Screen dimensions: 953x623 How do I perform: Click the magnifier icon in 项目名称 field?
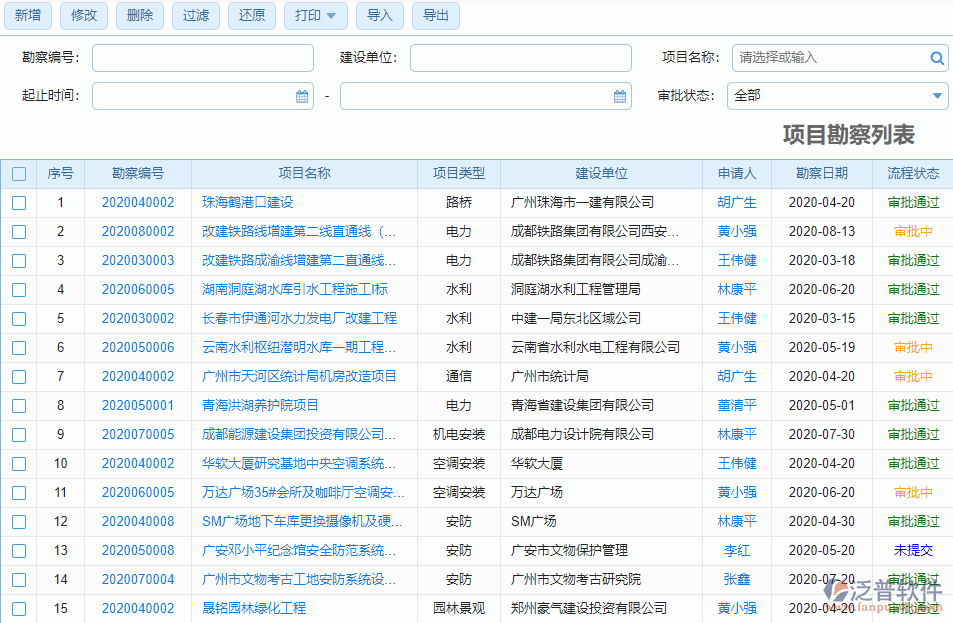(x=937, y=58)
